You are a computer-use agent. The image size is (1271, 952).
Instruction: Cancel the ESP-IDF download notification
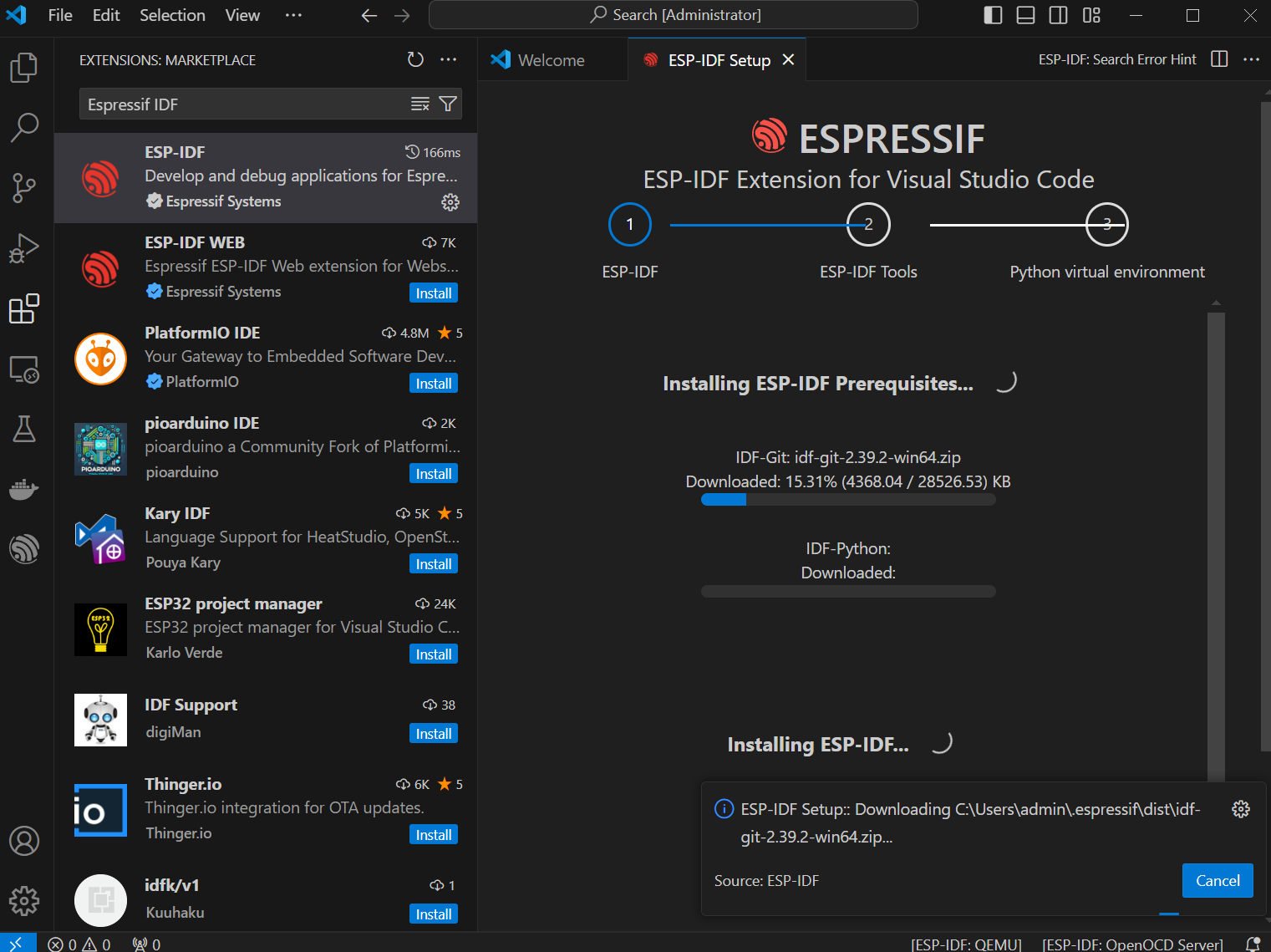click(1218, 880)
